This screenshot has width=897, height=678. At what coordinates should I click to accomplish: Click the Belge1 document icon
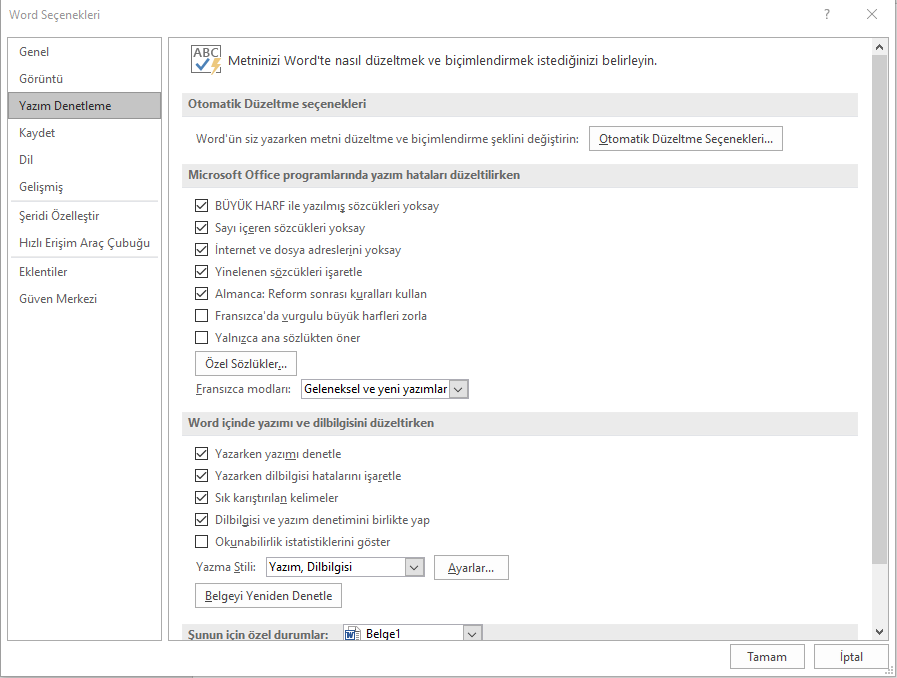pyautogui.click(x=352, y=634)
